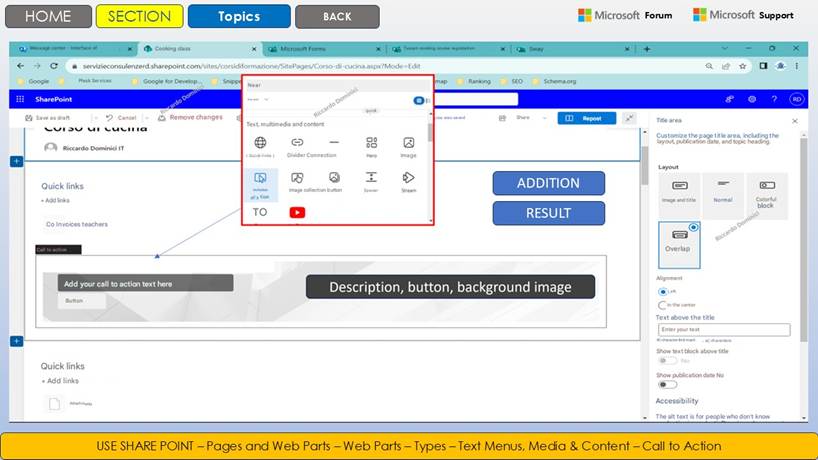Open a new browser tab

[x=647, y=49]
